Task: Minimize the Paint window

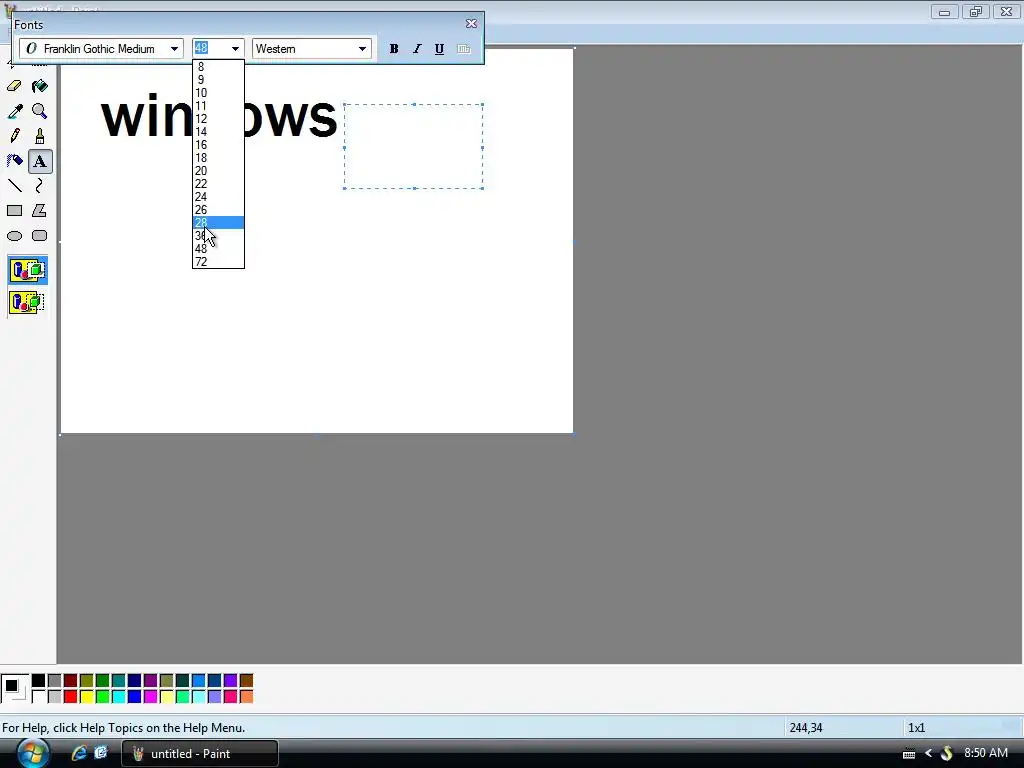Action: [944, 12]
